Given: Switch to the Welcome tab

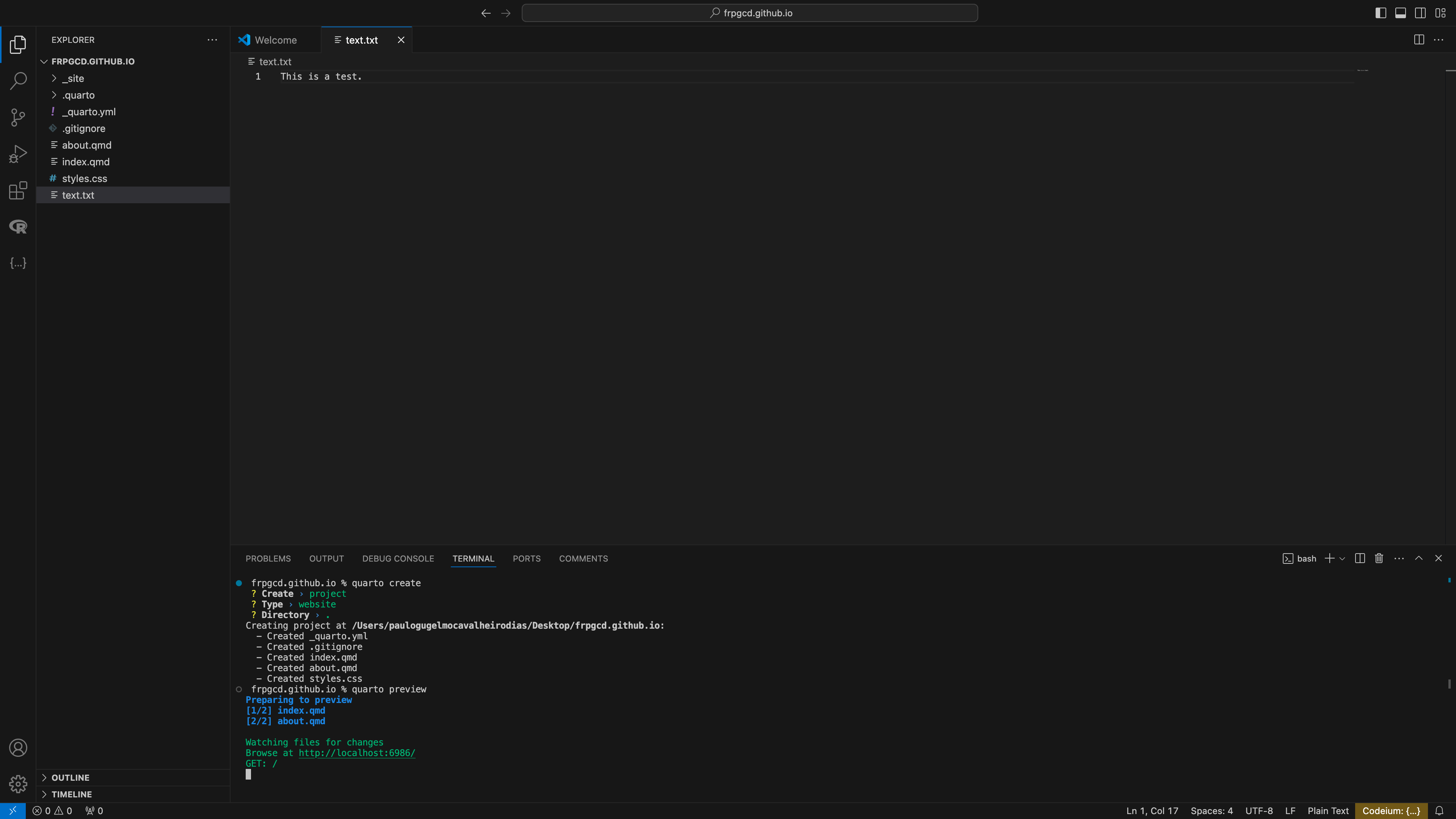Looking at the screenshot, I should 275,39.
